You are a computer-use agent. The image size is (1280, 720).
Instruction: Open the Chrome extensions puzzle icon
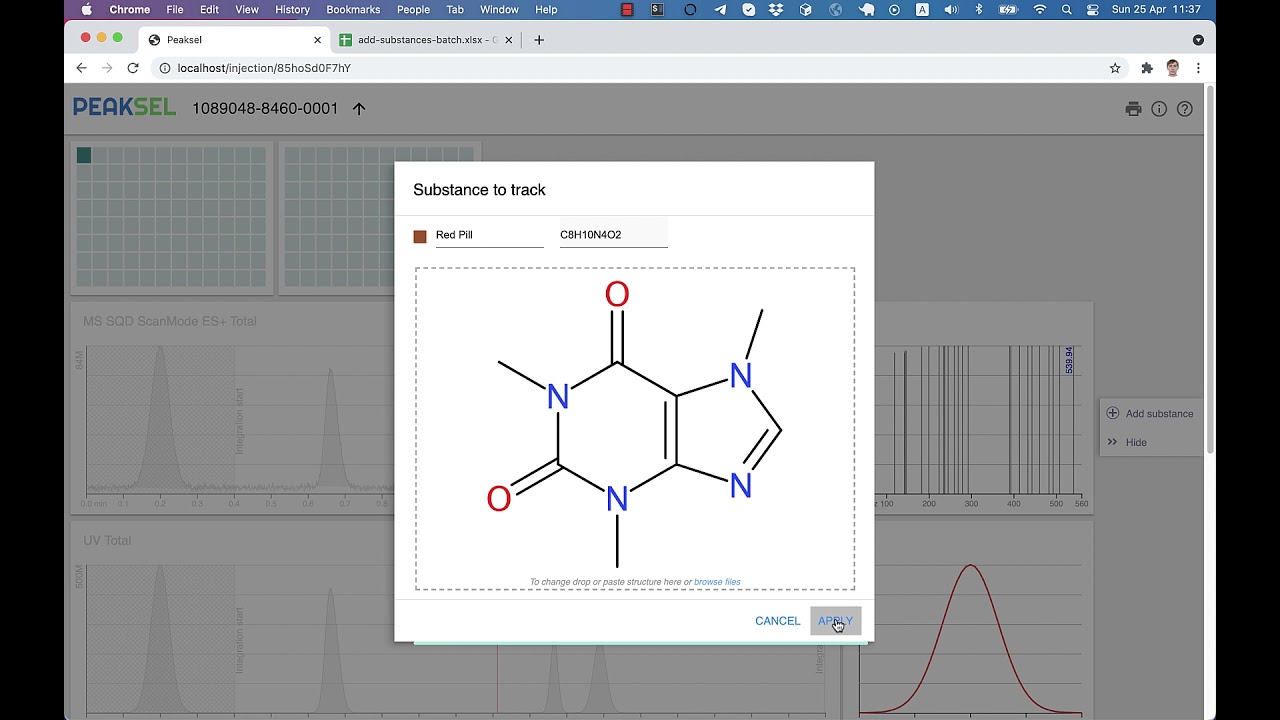[1147, 68]
